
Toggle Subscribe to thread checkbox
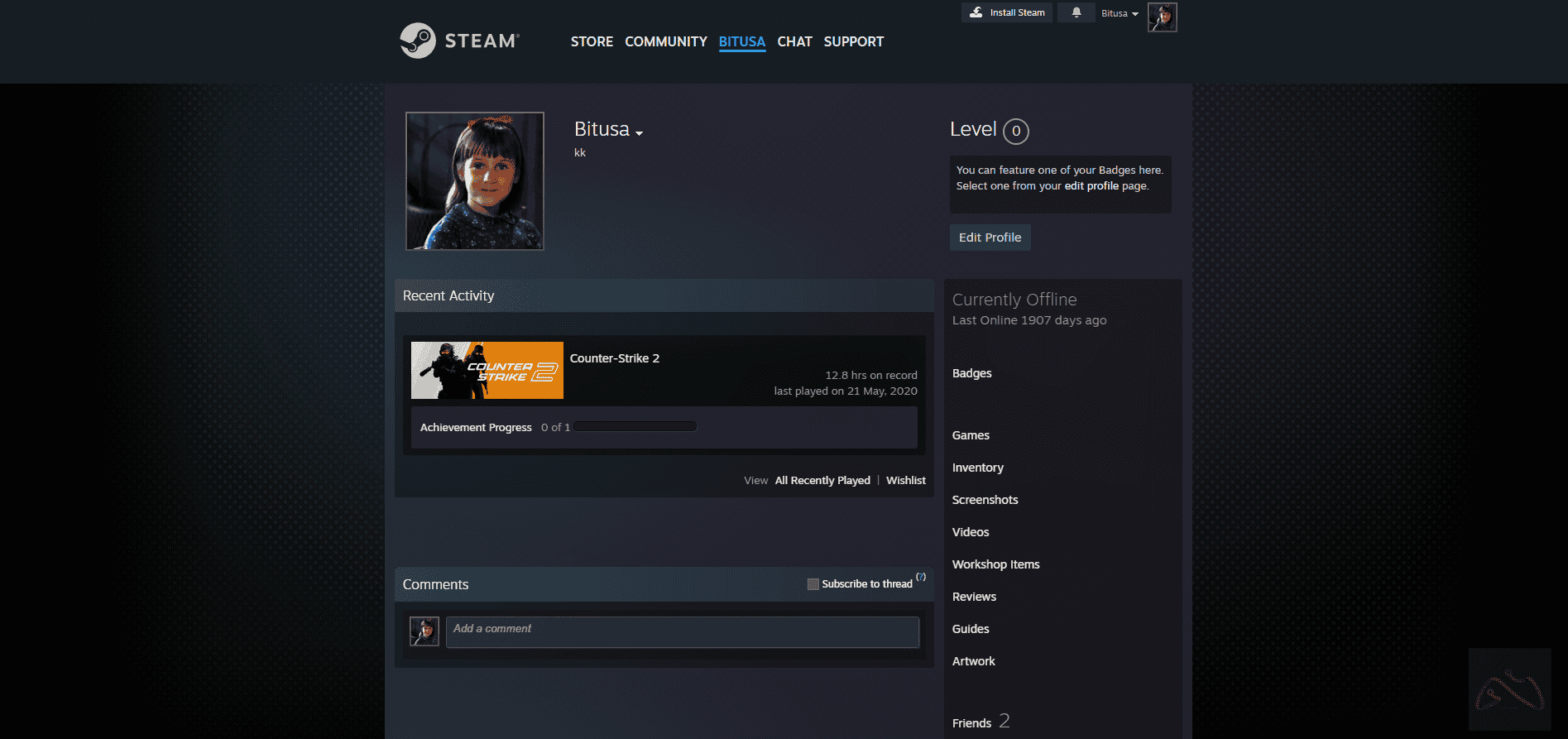pos(813,584)
